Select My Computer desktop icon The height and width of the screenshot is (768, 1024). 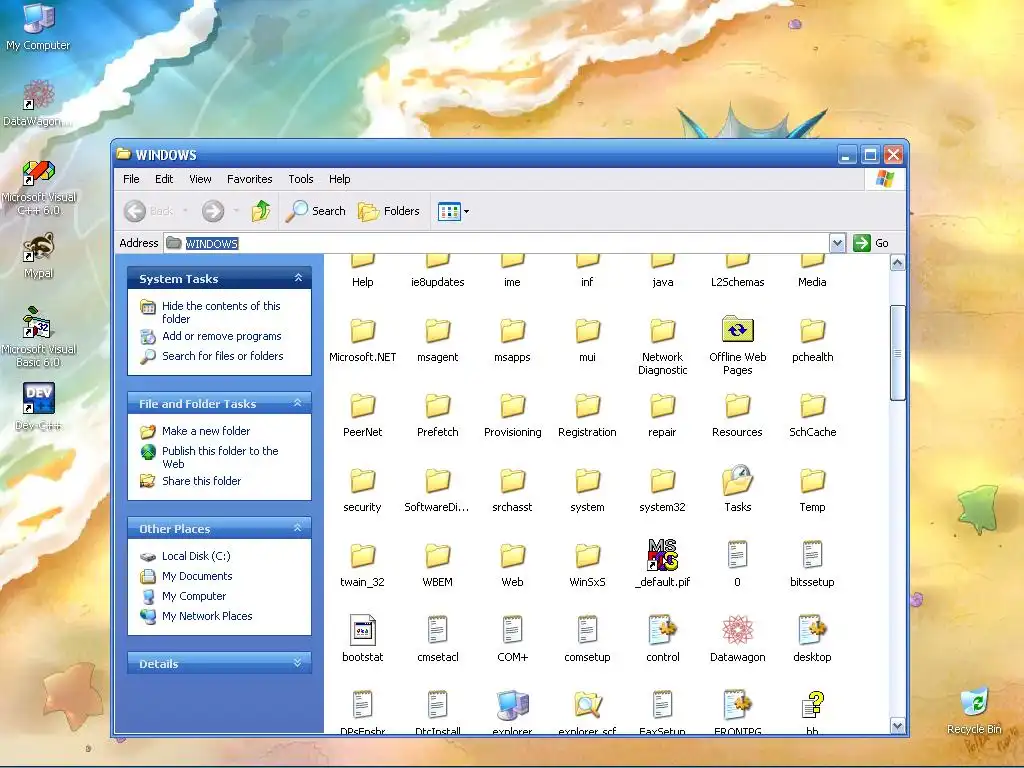pos(38,27)
